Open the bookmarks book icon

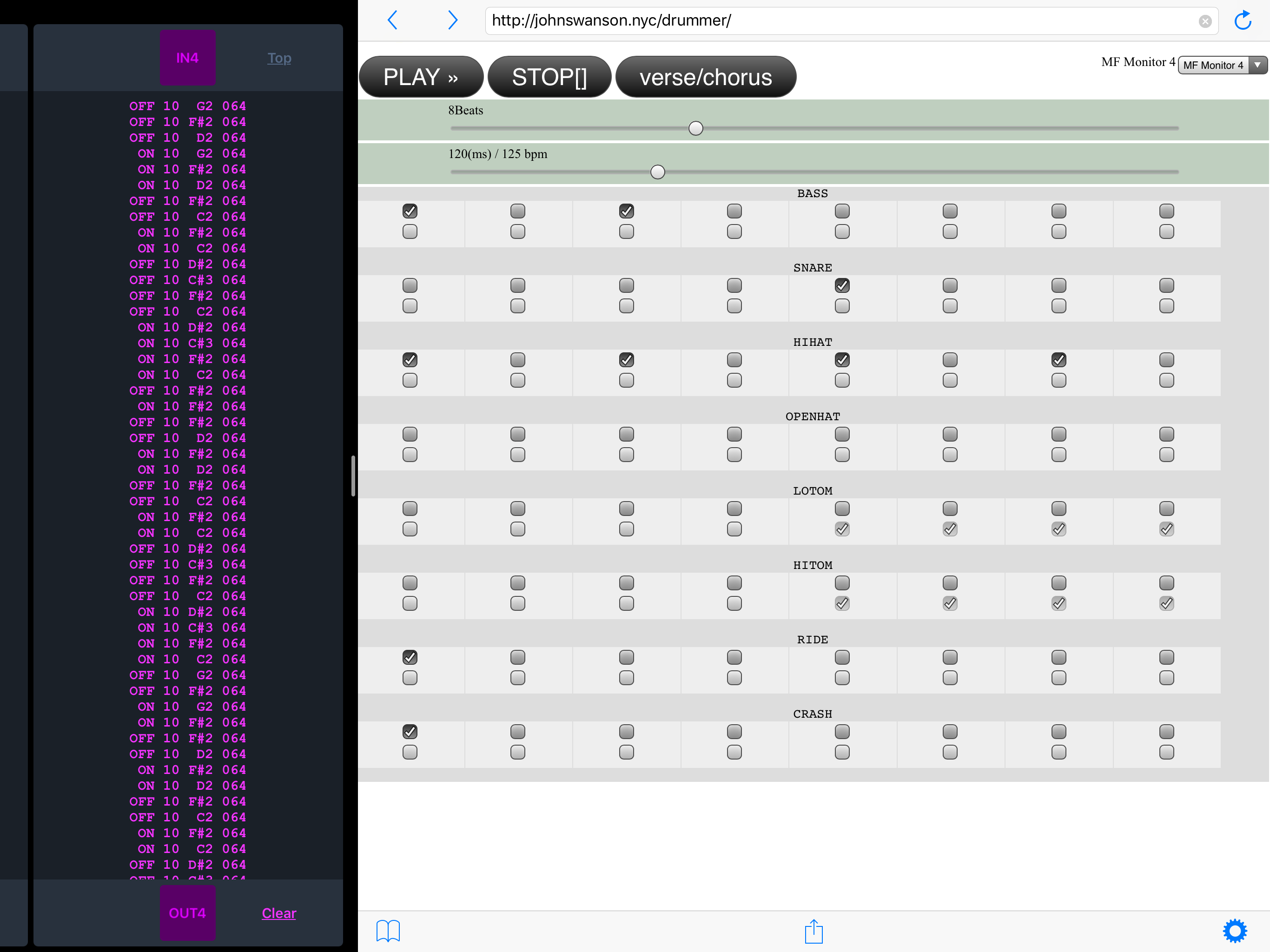pyautogui.click(x=388, y=931)
